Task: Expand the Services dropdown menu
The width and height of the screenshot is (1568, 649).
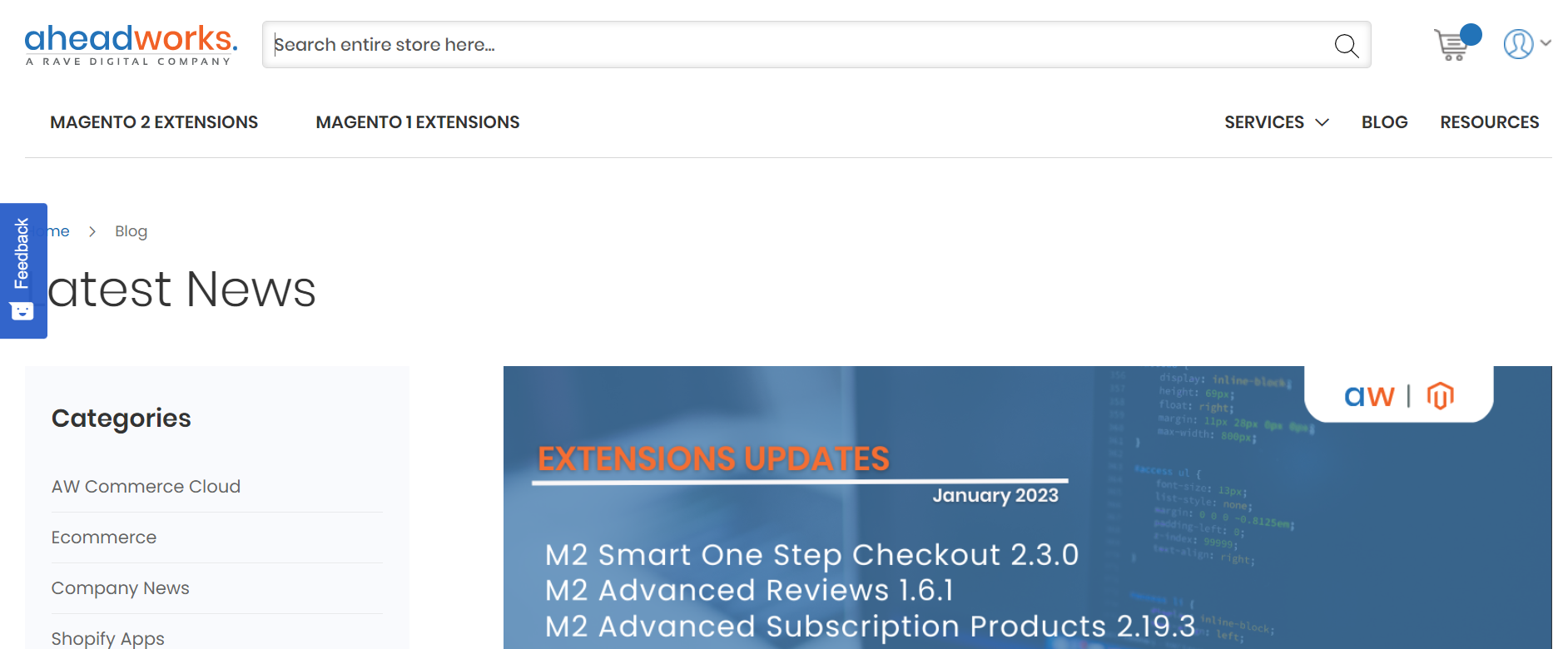Action: pyautogui.click(x=1277, y=122)
